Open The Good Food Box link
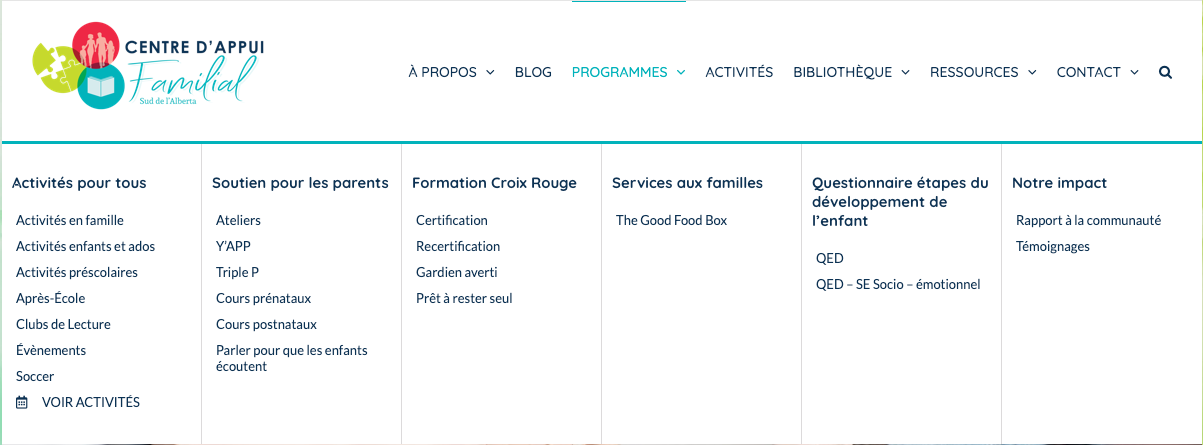The height and width of the screenshot is (445, 1203). [x=671, y=220]
